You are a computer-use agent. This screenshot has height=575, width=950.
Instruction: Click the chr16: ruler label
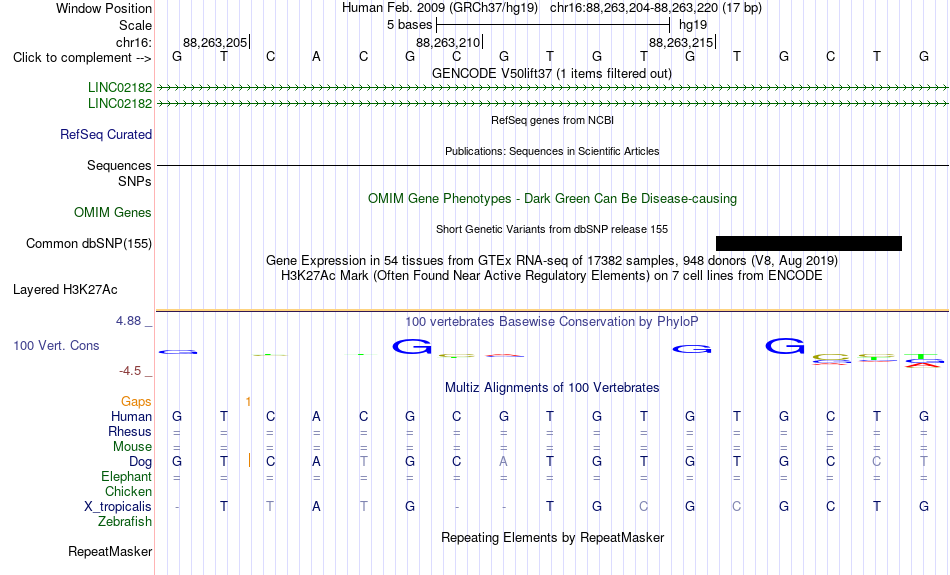pos(134,42)
